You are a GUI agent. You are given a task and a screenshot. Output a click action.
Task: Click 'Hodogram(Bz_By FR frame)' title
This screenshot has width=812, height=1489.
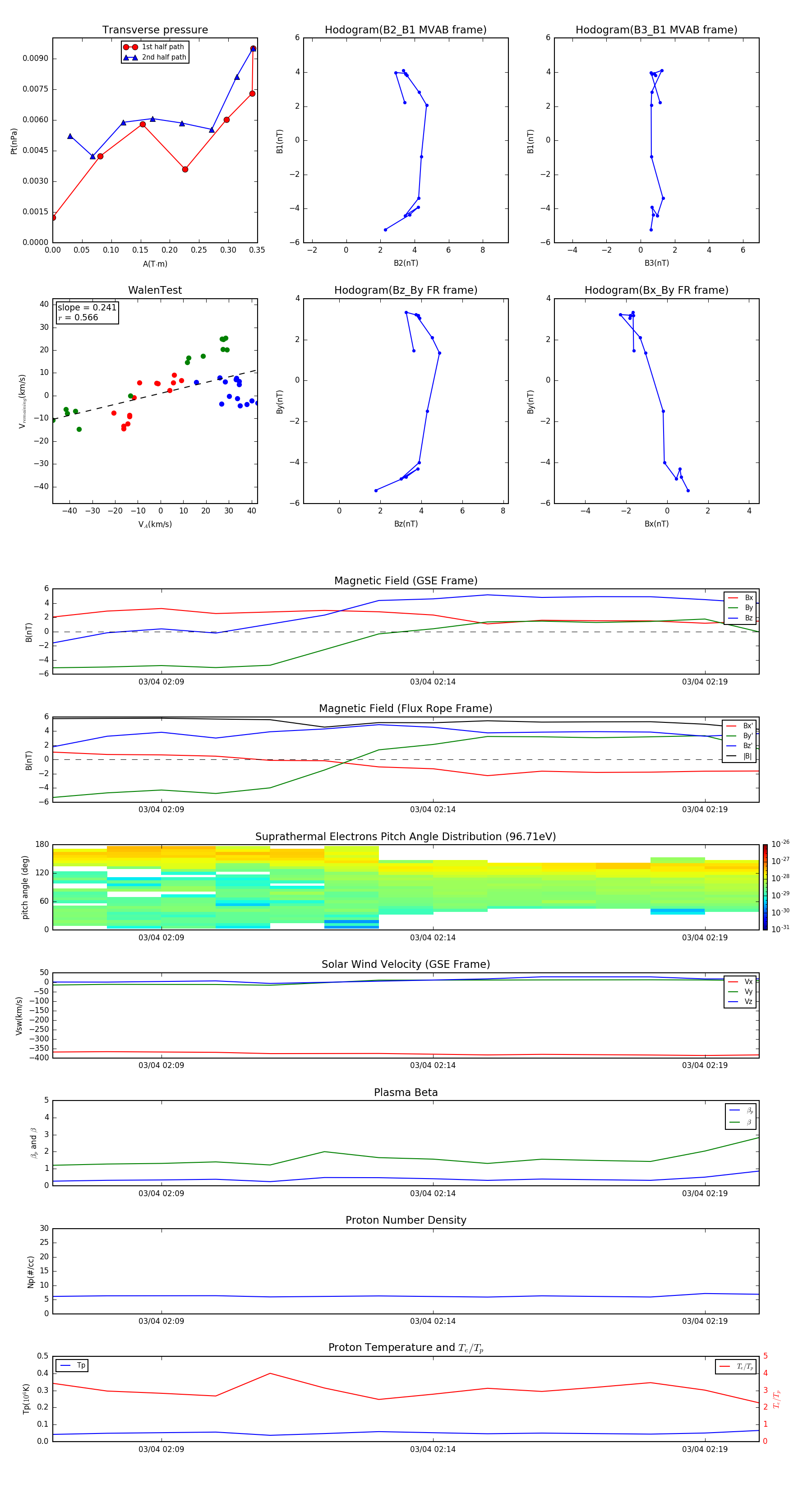406,290
